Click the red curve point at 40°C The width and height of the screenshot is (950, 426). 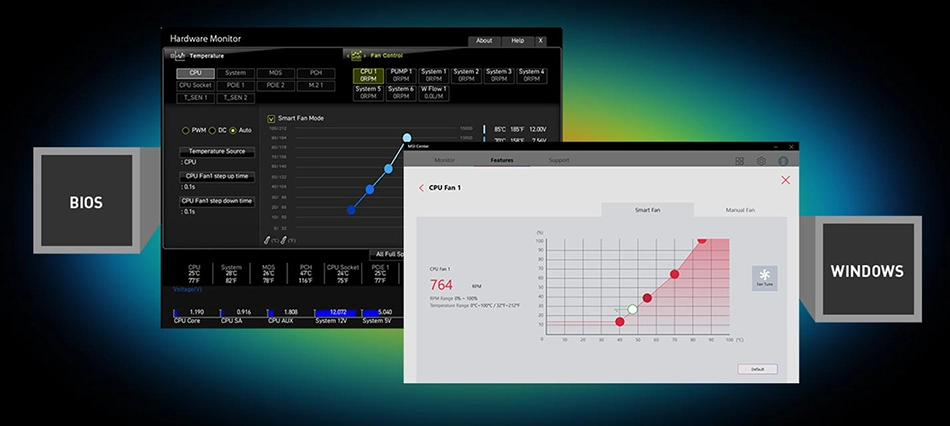[x=619, y=322]
